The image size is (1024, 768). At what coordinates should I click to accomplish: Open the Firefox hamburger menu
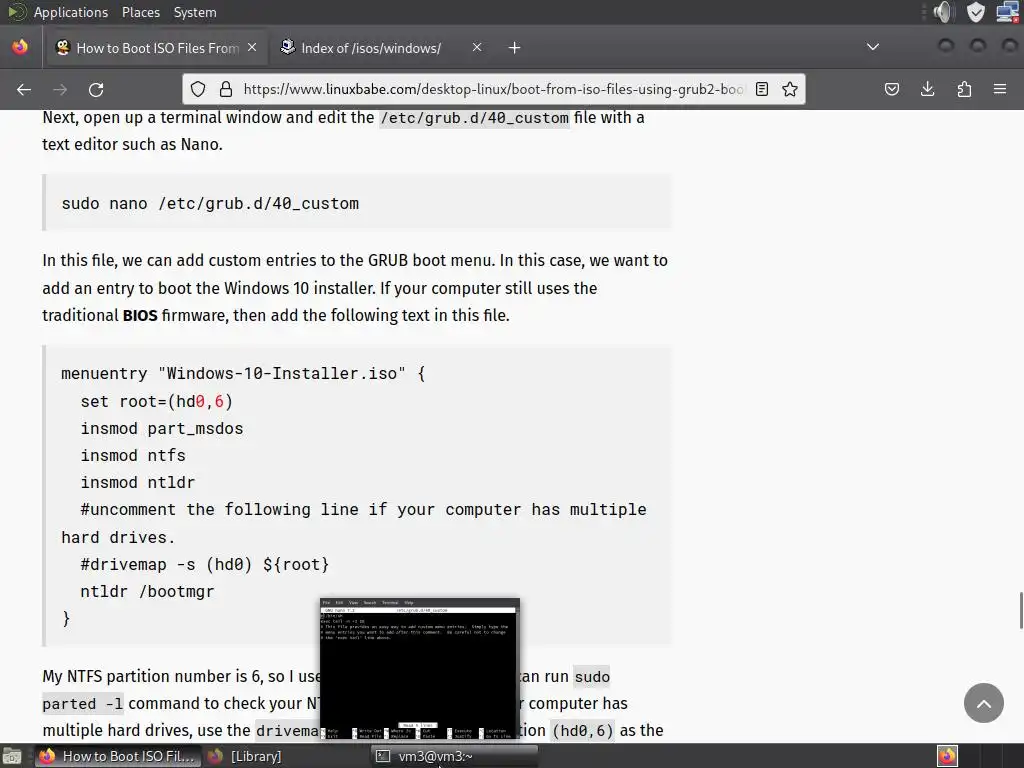1000,89
